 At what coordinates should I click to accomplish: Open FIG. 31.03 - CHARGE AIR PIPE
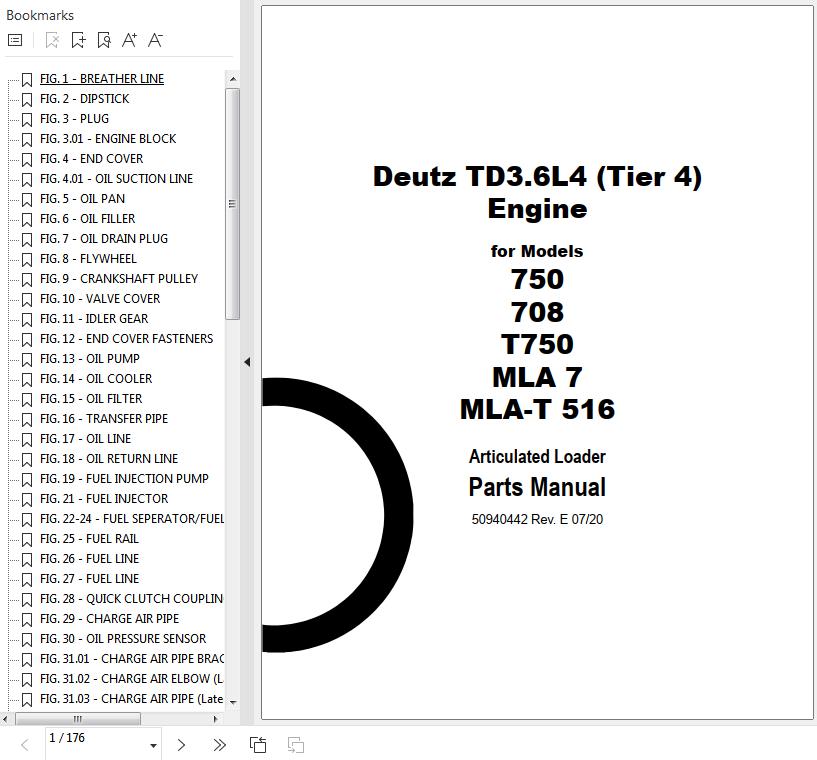[131, 699]
